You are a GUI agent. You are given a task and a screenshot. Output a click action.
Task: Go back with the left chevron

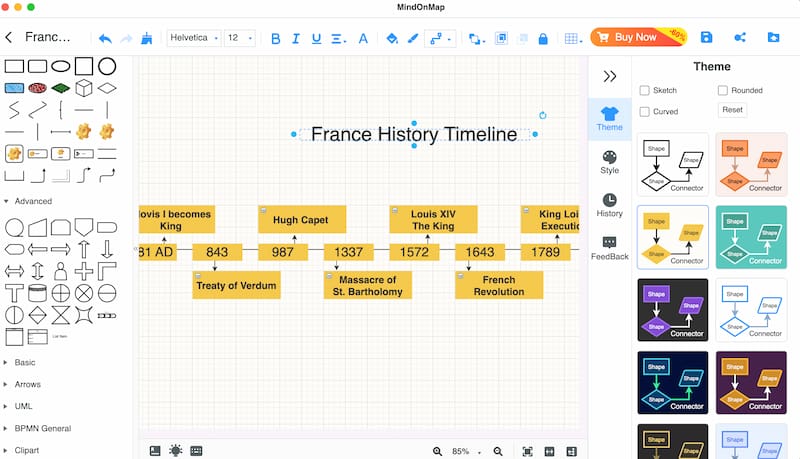tap(9, 37)
